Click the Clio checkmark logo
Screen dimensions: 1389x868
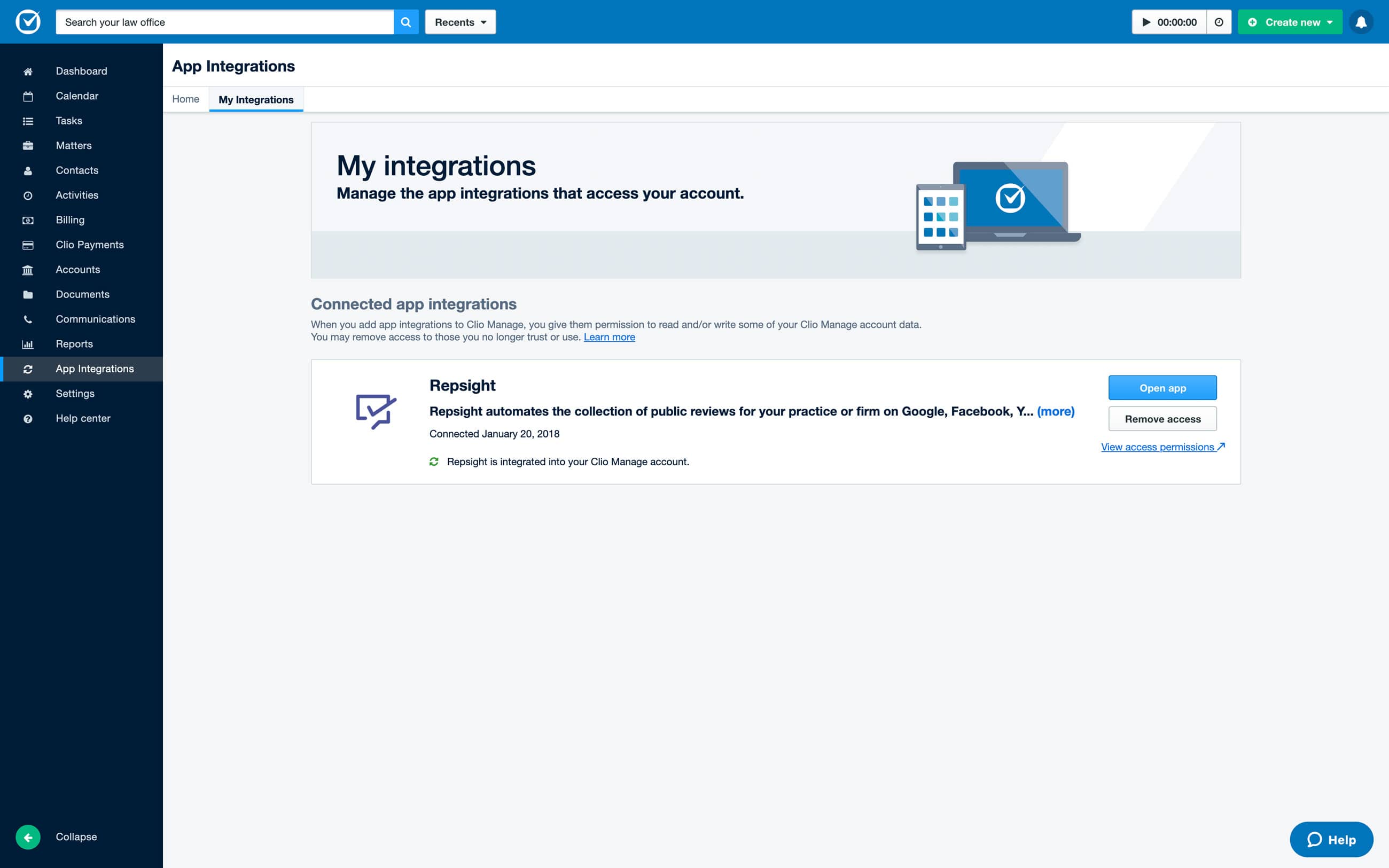[x=28, y=22]
